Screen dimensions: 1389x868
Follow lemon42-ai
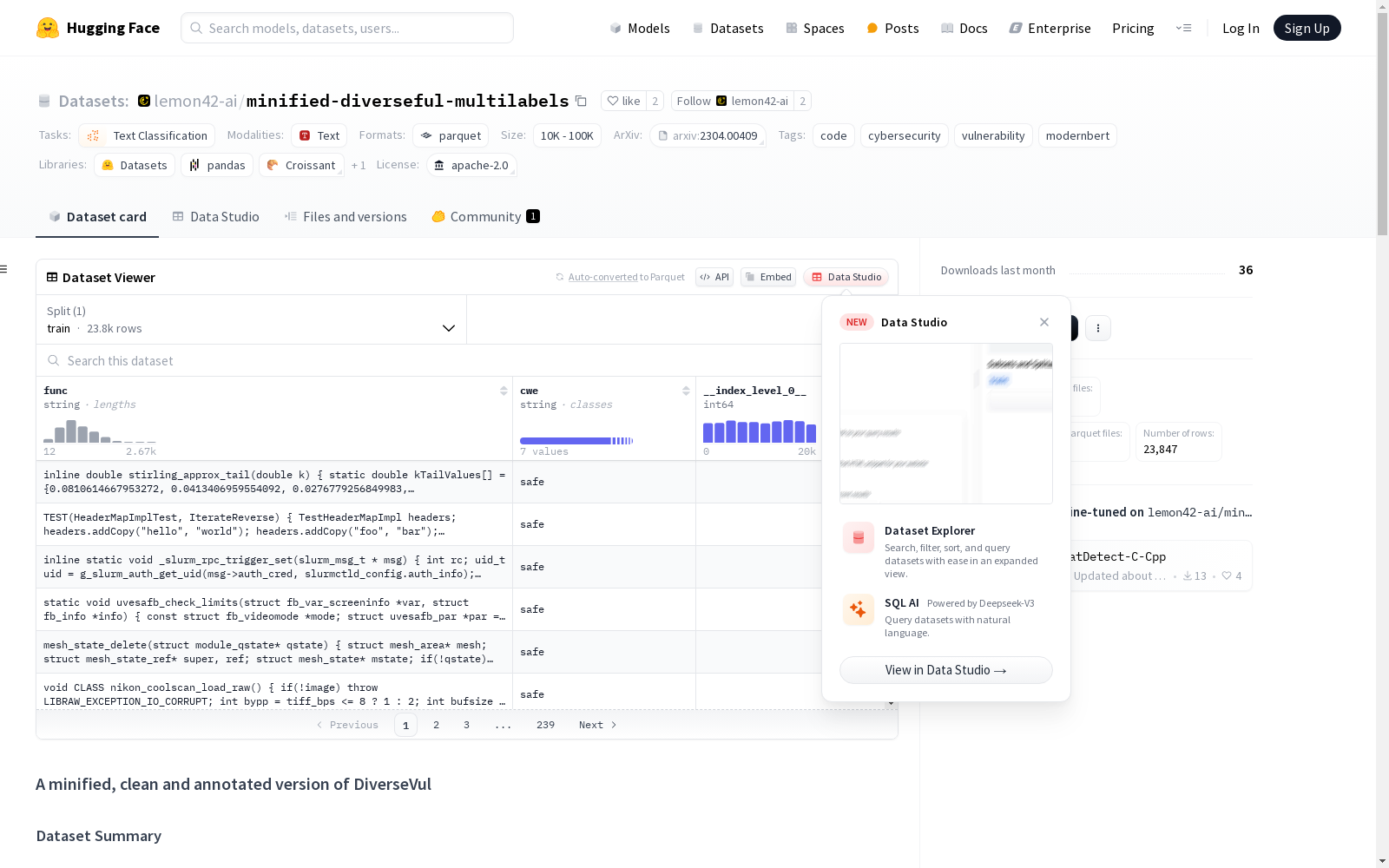pos(732,101)
